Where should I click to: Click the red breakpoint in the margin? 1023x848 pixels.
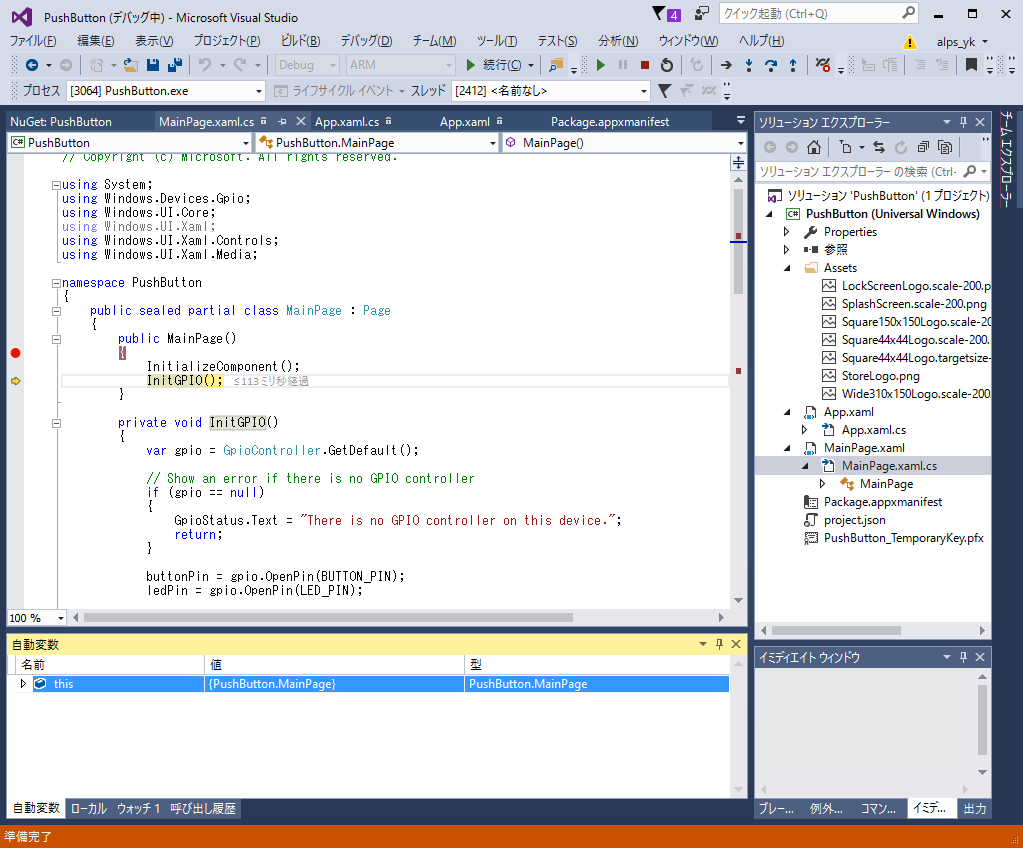(x=16, y=353)
